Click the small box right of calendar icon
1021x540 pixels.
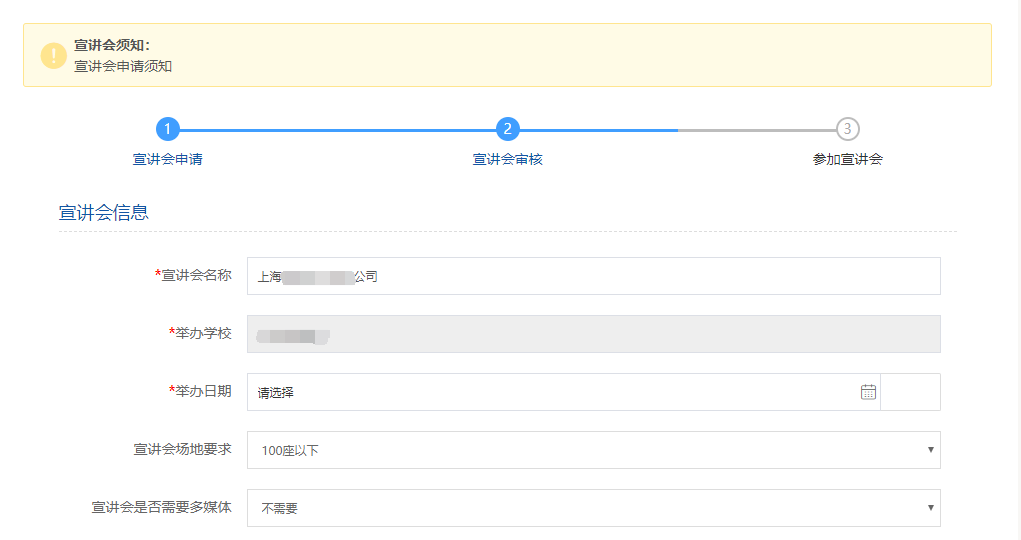[911, 392]
